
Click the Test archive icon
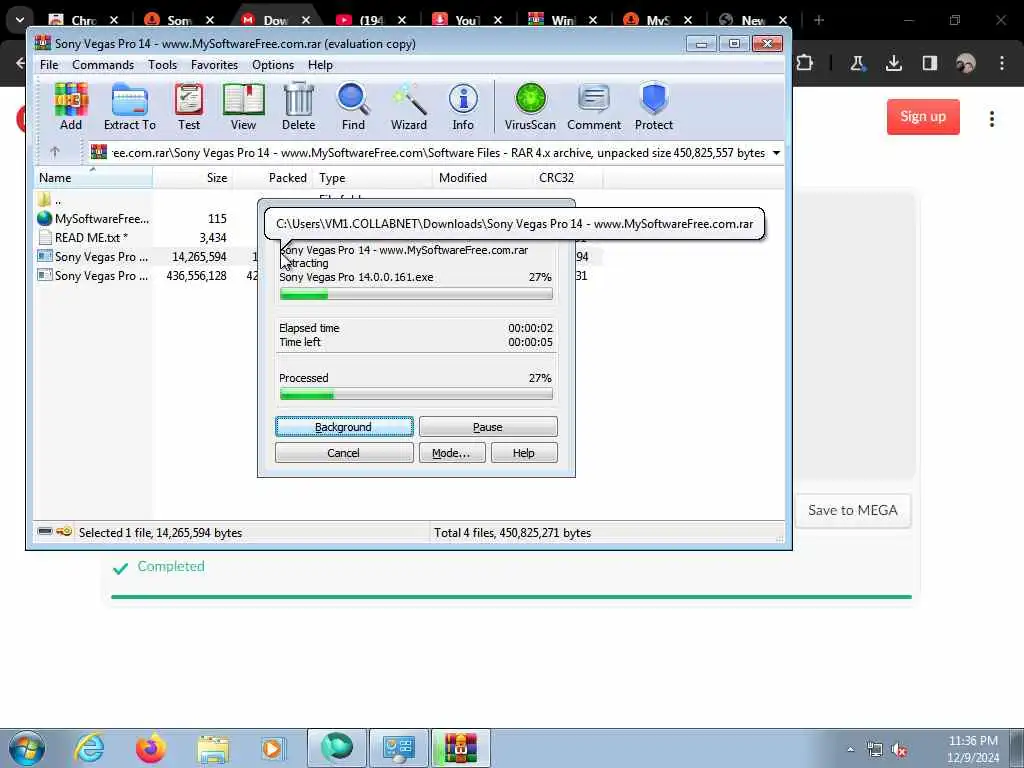click(x=189, y=106)
